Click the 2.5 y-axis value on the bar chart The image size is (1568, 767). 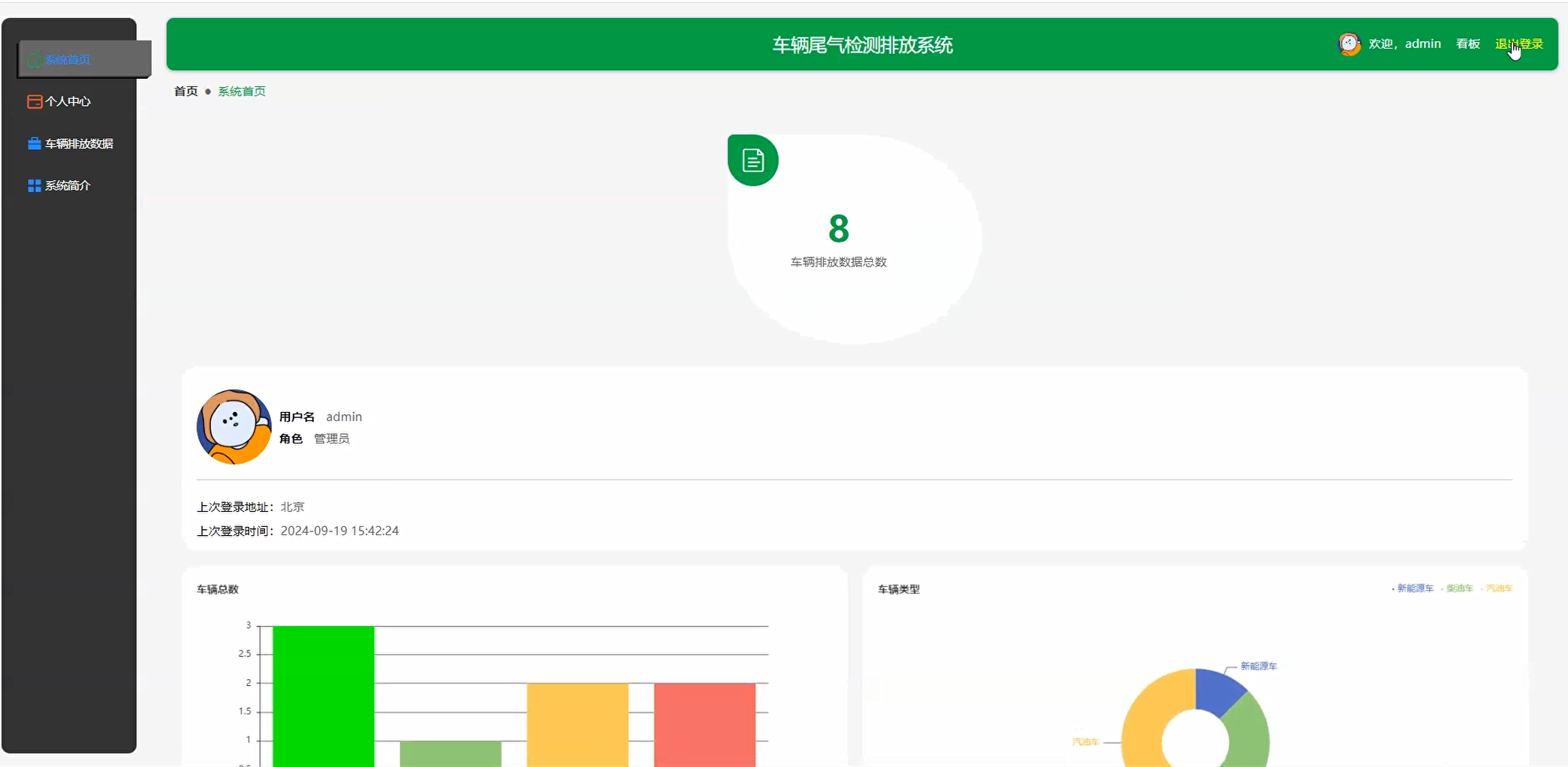[245, 654]
